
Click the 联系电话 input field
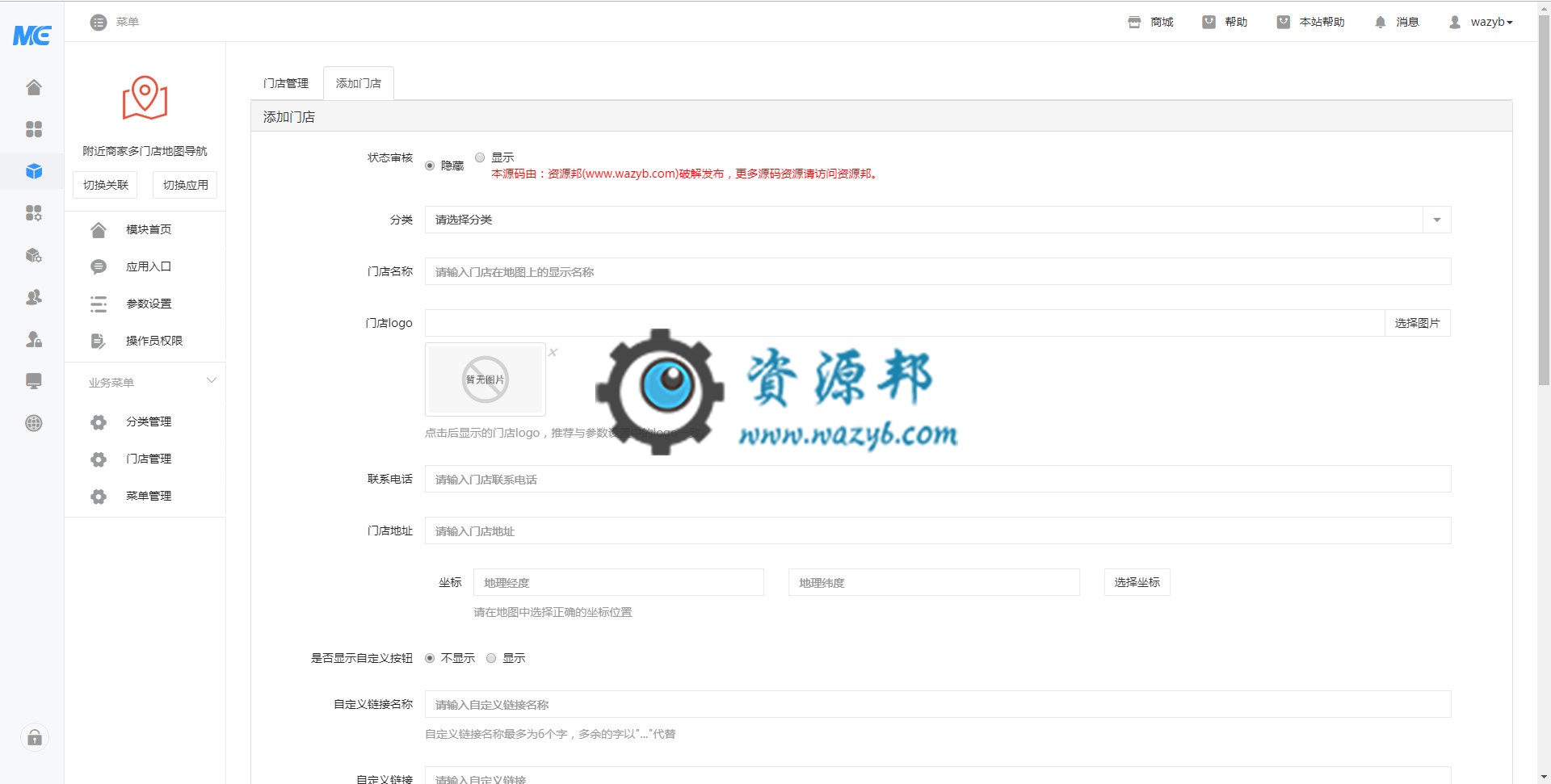click(x=938, y=480)
